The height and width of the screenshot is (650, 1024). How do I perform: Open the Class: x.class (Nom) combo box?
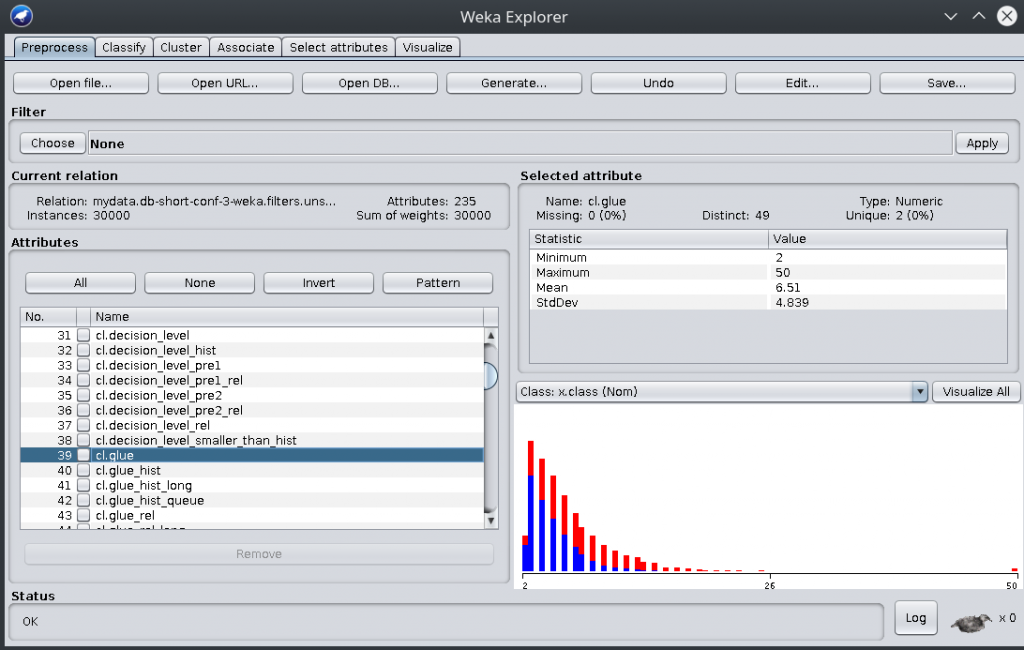[x=722, y=392]
